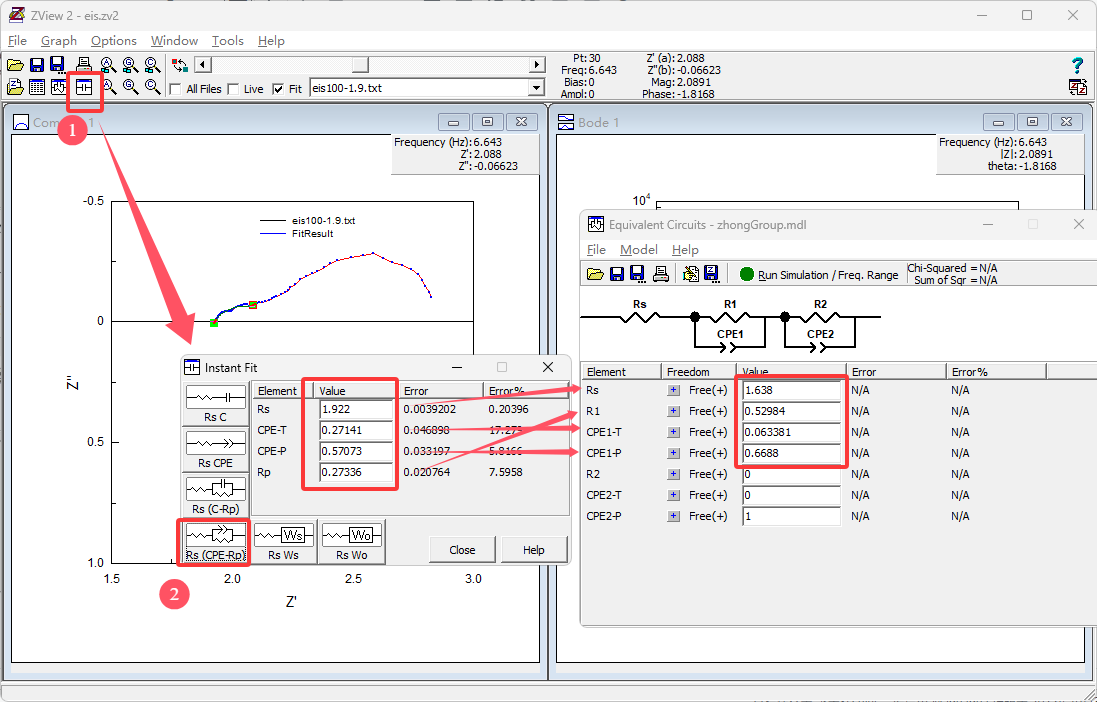Uncheck the Fit checkbox
Screen dimensions: 1097x702
pos(278,89)
